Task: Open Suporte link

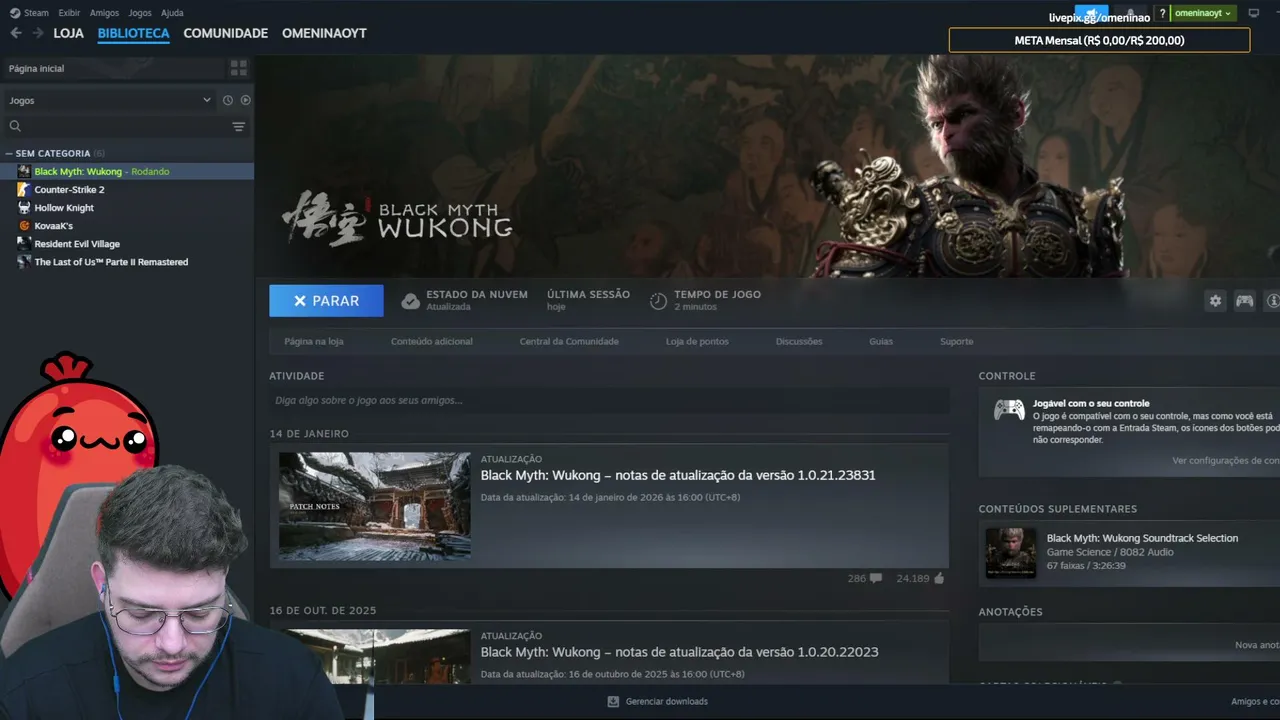Action: (956, 341)
